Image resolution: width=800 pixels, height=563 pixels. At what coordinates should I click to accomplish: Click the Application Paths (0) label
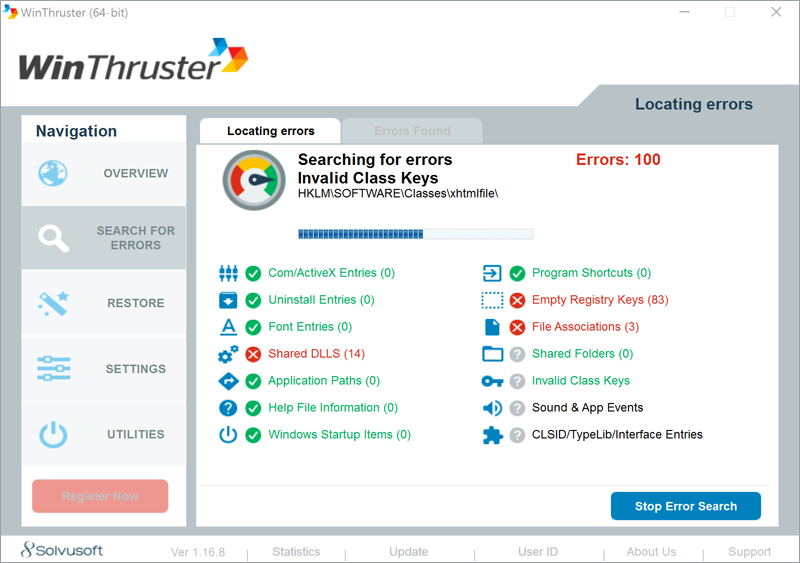tap(324, 381)
